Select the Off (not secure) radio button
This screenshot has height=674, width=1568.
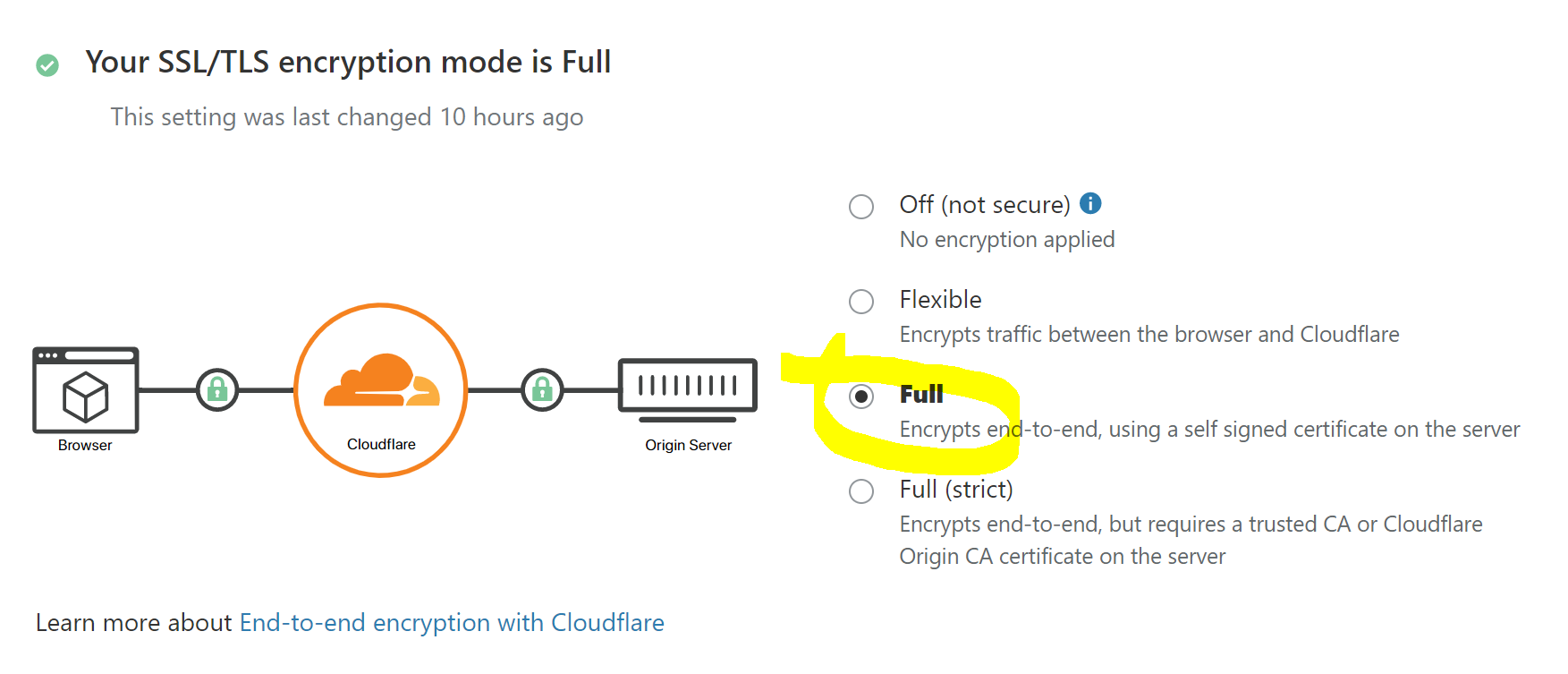861,207
